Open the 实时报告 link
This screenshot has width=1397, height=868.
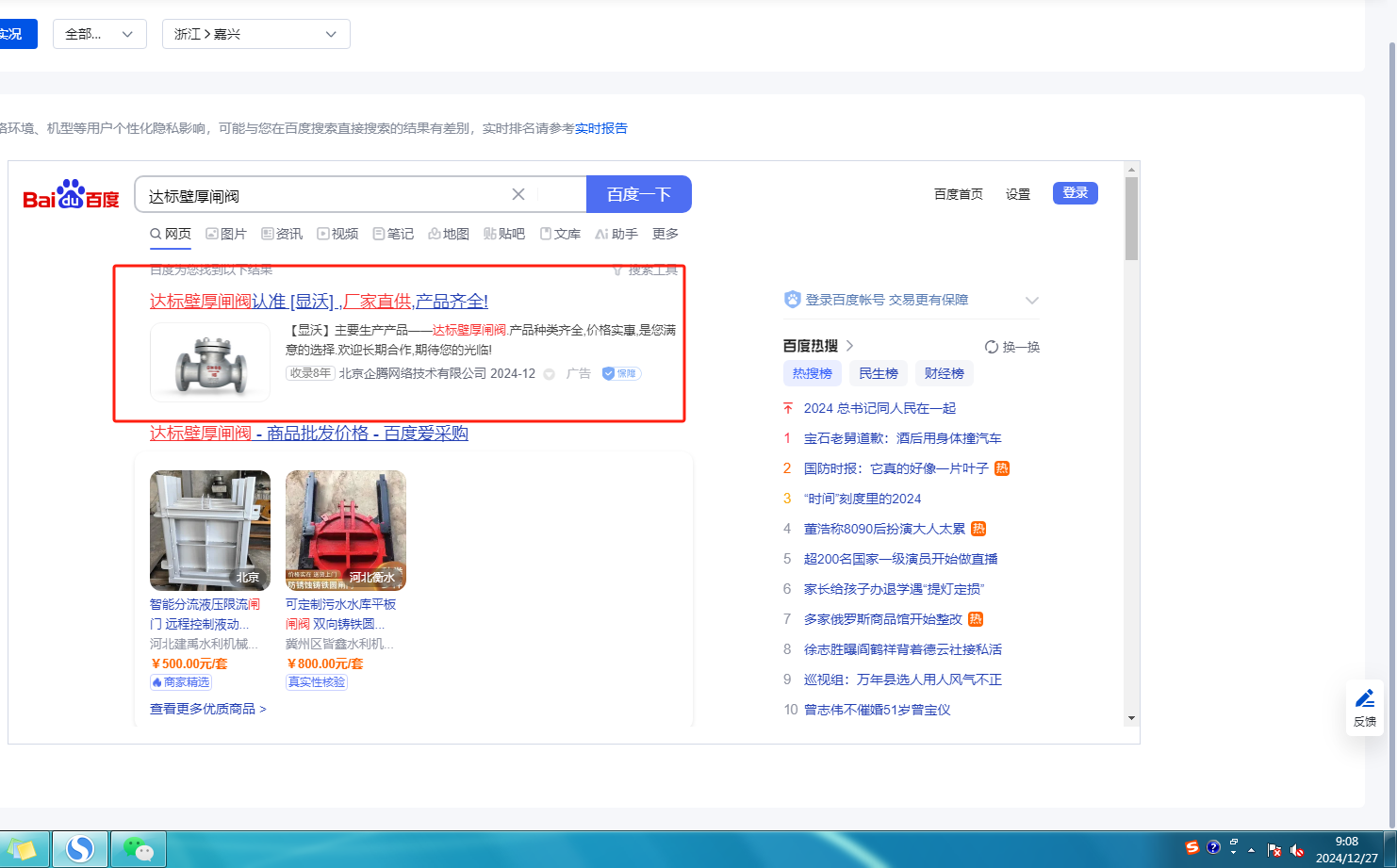coord(600,128)
